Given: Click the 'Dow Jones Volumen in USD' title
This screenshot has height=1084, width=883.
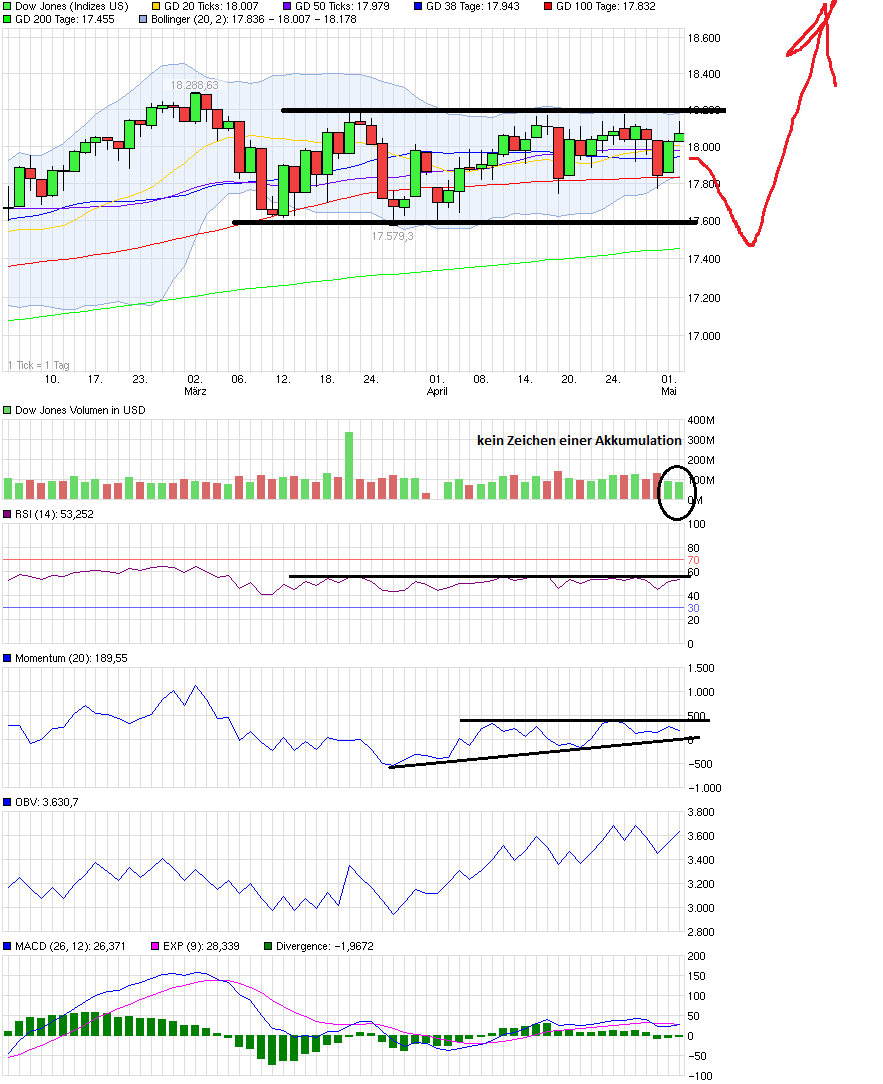Looking at the screenshot, I should click(80, 410).
